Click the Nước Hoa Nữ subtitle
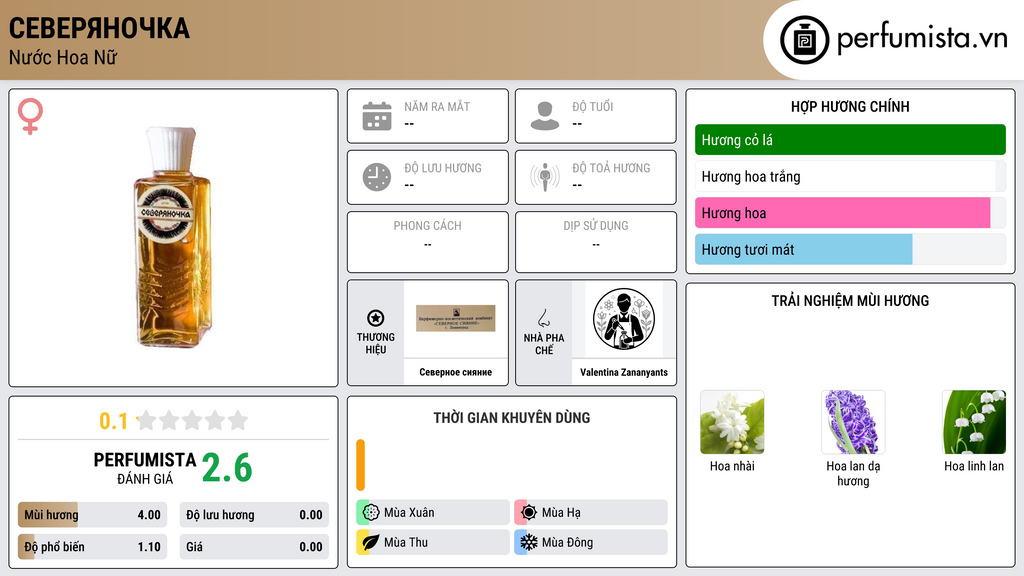 coord(63,58)
